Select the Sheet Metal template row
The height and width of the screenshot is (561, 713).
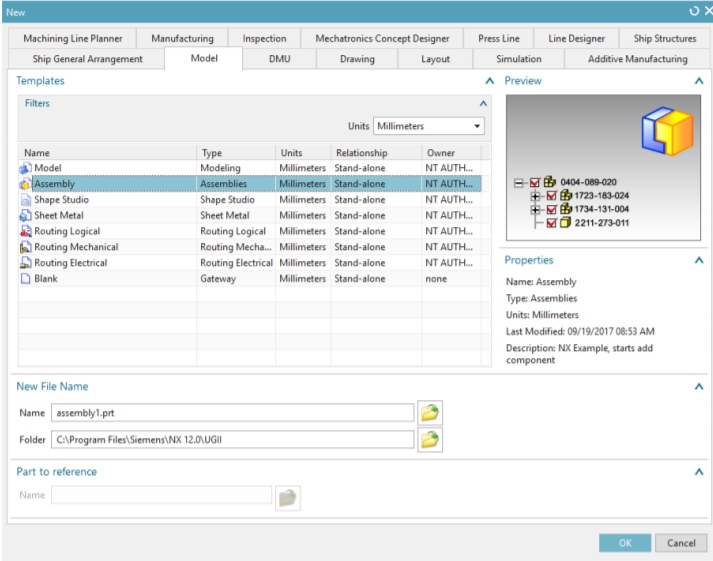point(250,215)
